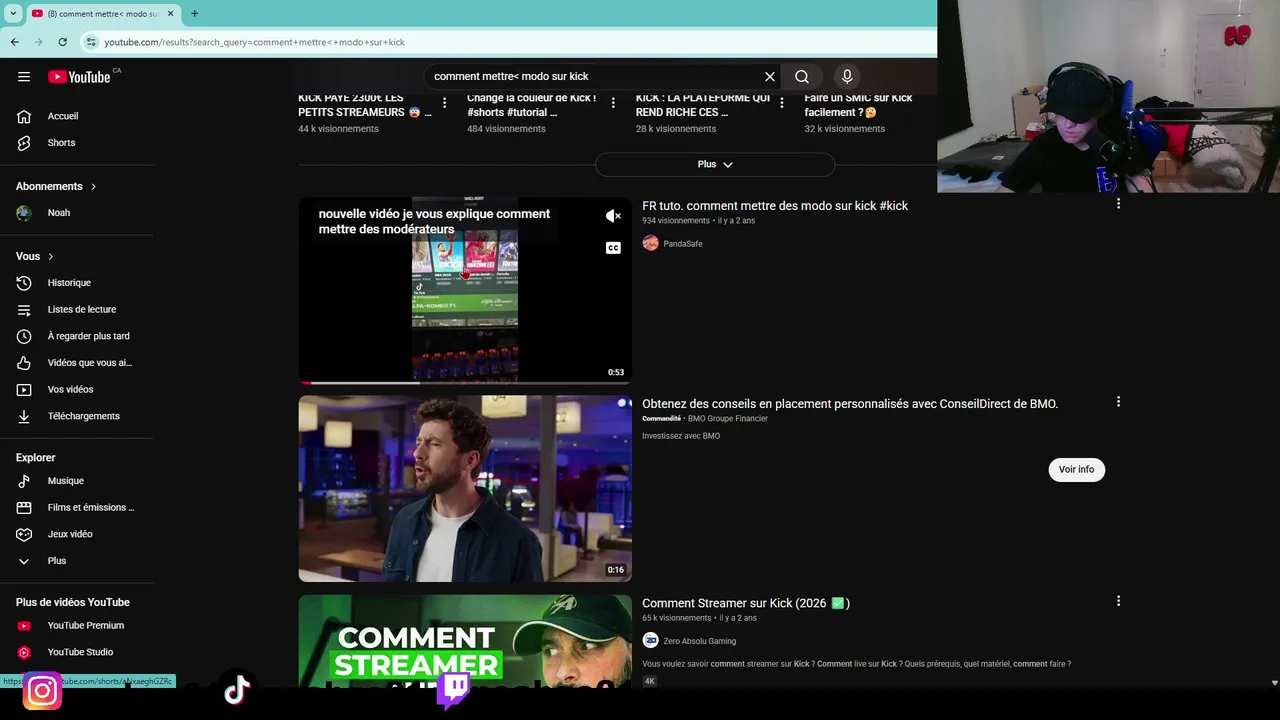Open the YouTube hamburger guide menu
The height and width of the screenshot is (720, 1280).
click(x=24, y=76)
